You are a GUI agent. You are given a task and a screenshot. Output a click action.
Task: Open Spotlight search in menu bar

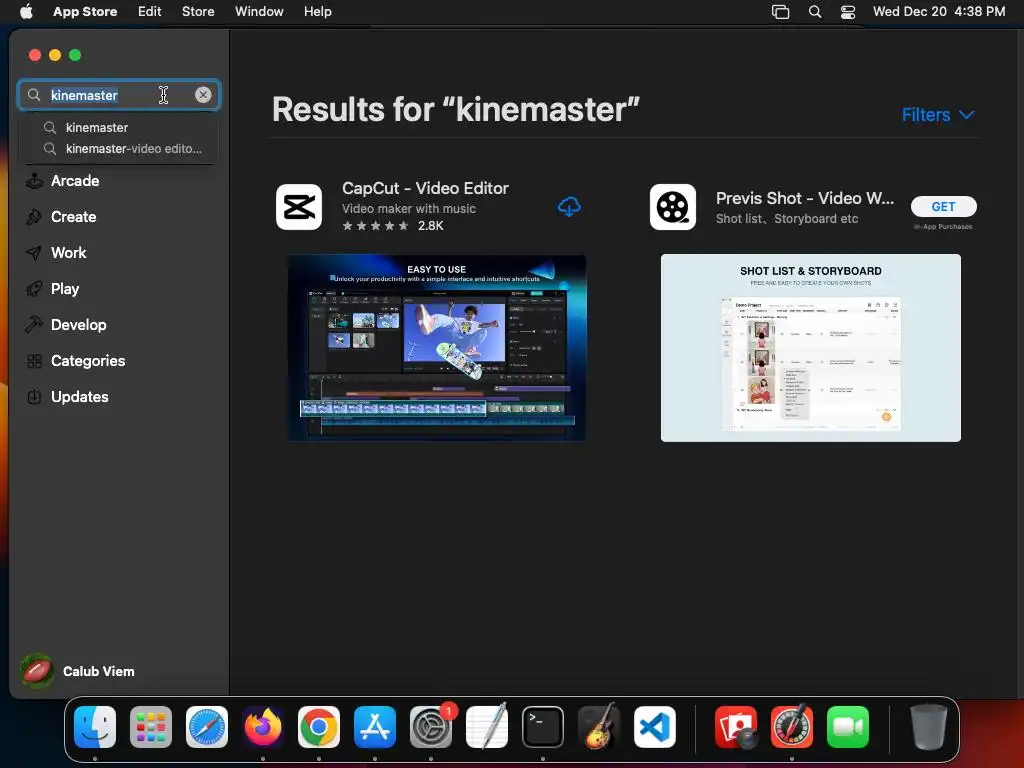815,12
